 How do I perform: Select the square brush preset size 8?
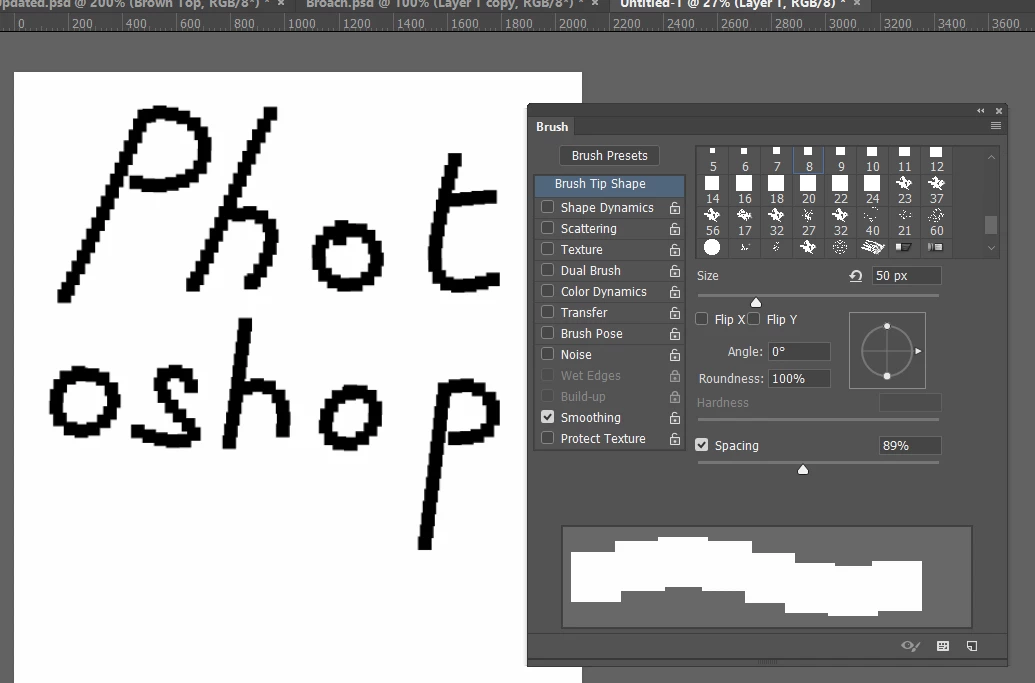pos(809,160)
